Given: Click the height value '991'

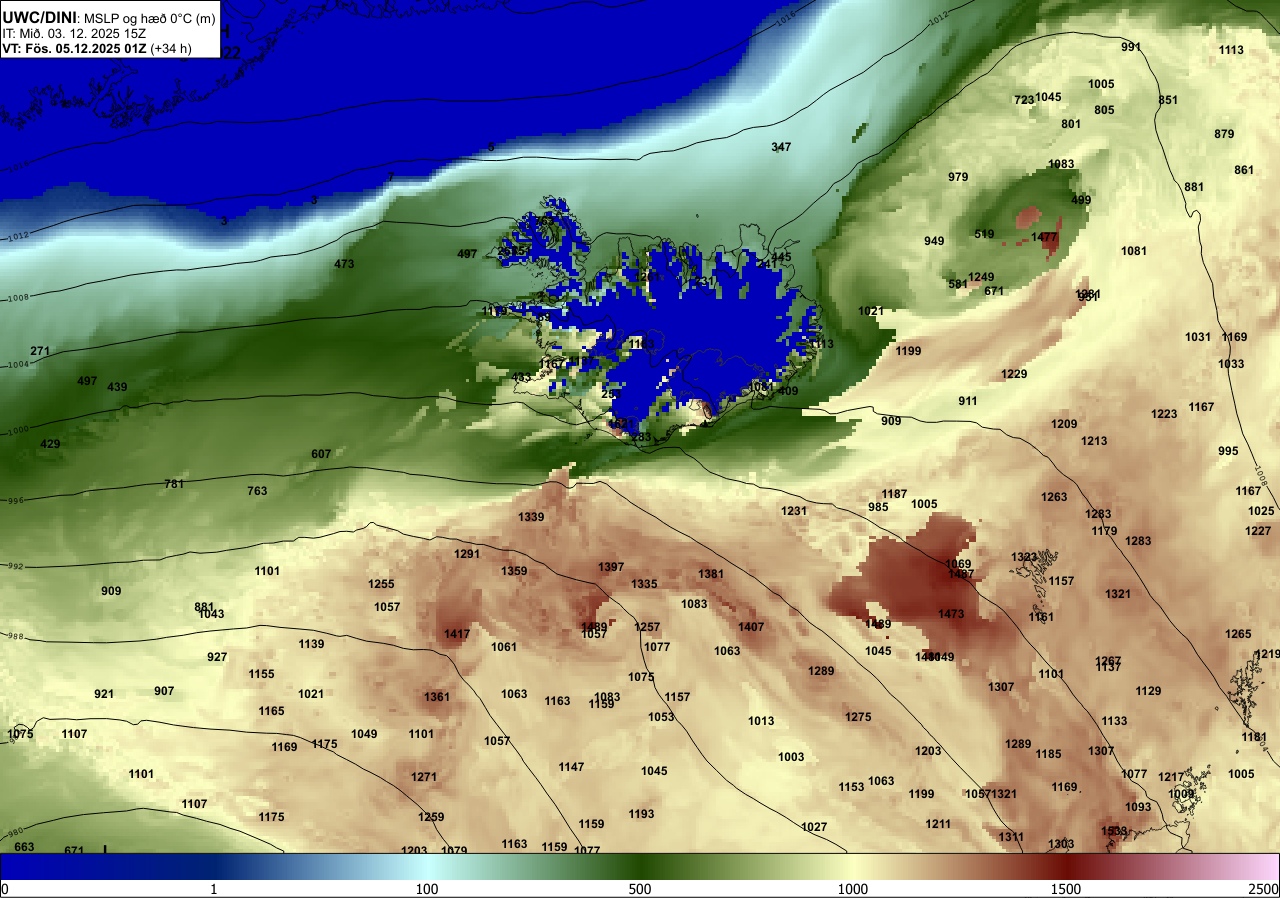Looking at the screenshot, I should coord(1131,47).
